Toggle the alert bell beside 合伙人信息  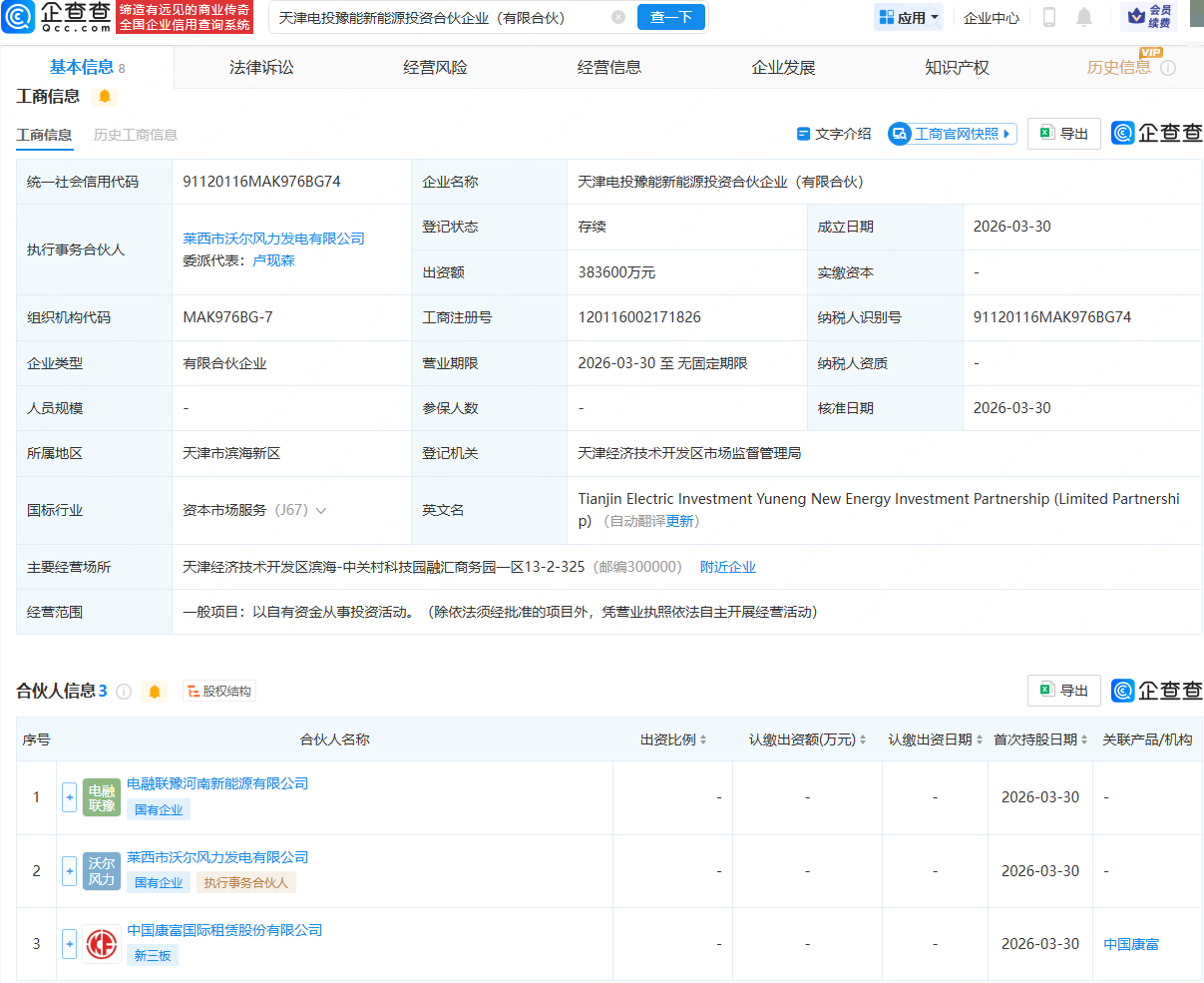tap(154, 691)
